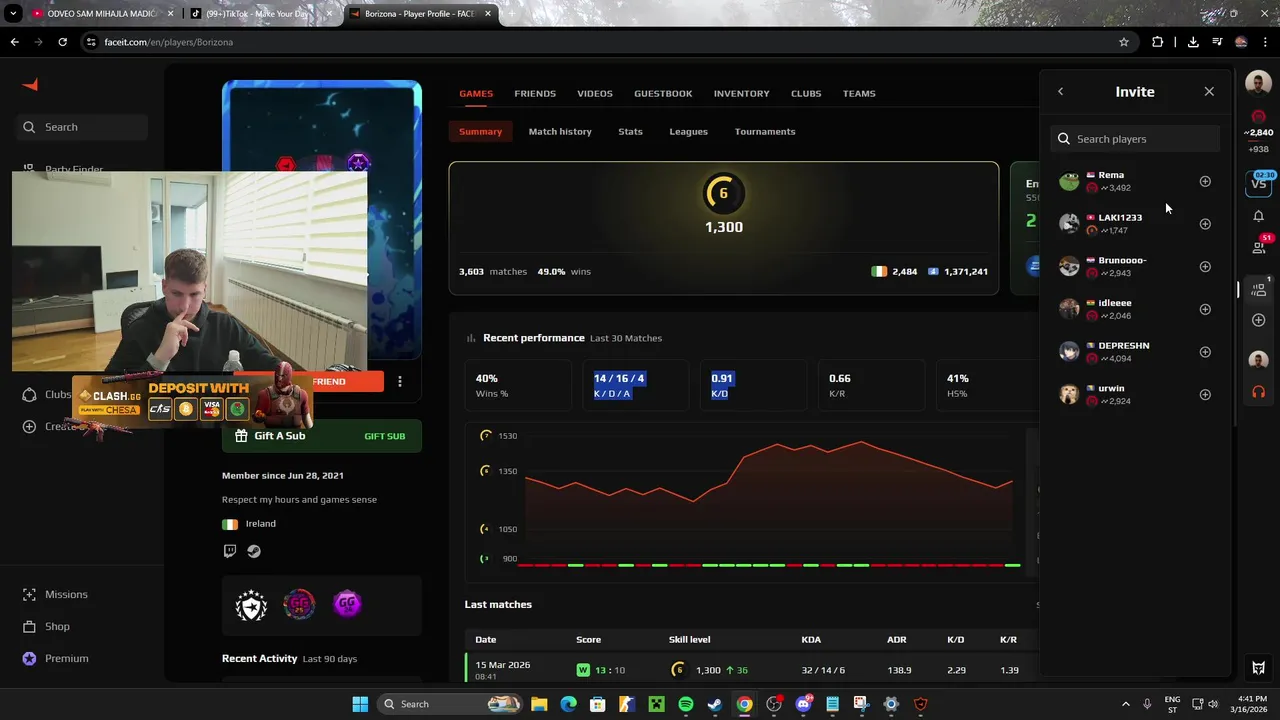The height and width of the screenshot is (720, 1280).
Task: Click the add party member plus icon
Action: [x=1259, y=320]
